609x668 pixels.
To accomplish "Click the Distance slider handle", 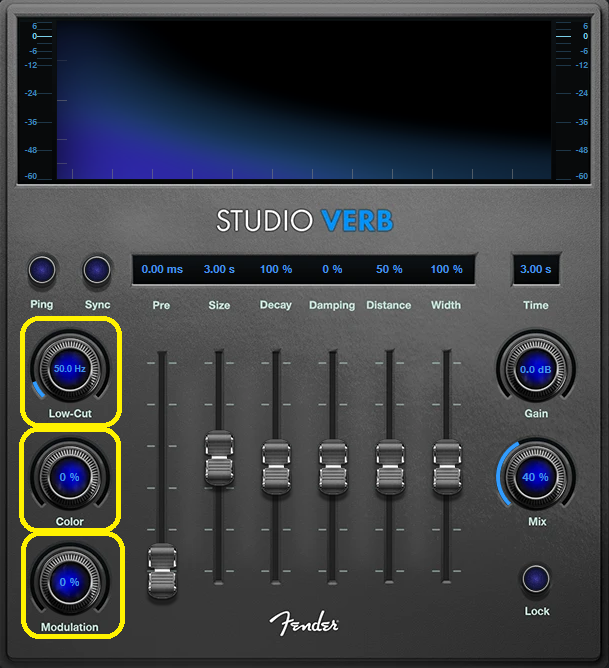I will click(389, 467).
